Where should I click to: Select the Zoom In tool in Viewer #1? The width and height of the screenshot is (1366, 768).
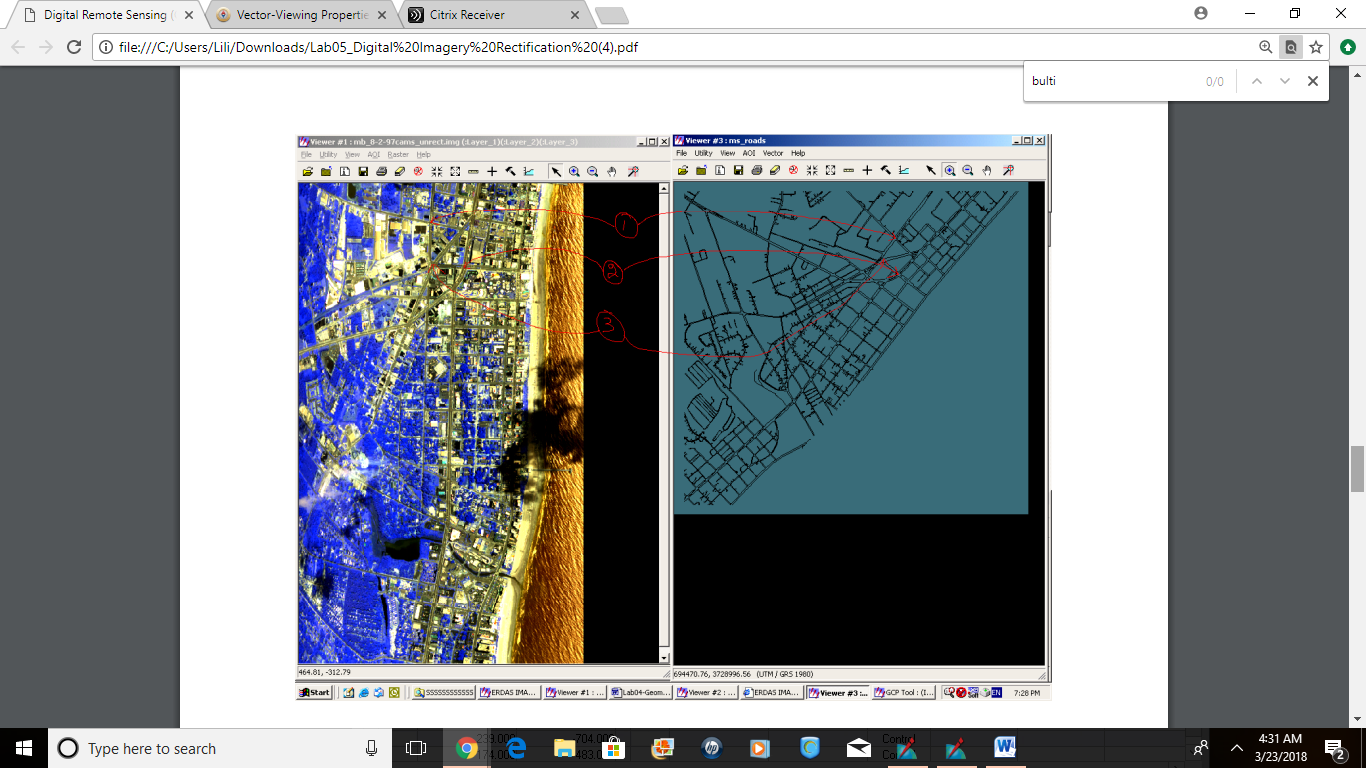pyautogui.click(x=575, y=171)
